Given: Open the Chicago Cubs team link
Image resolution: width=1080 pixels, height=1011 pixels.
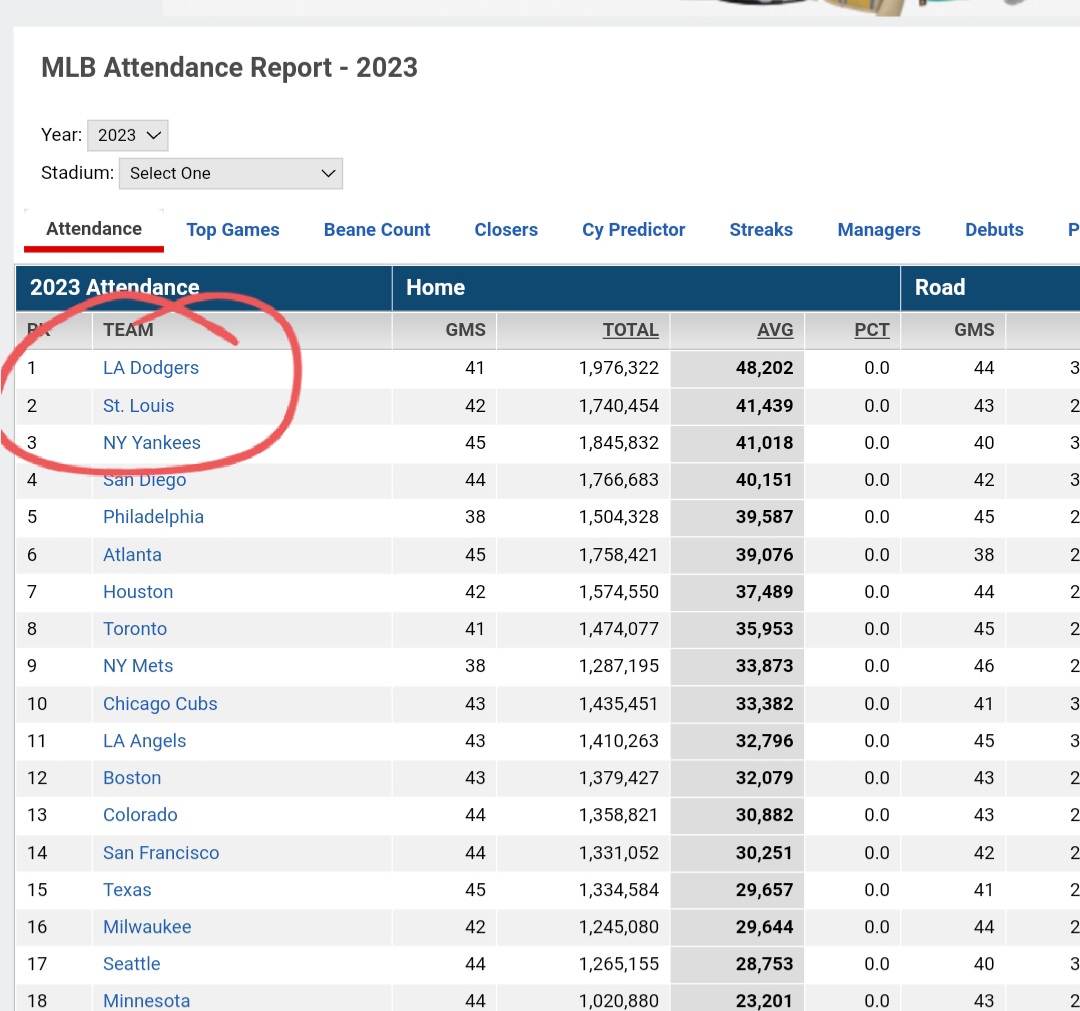Looking at the screenshot, I should point(160,704).
